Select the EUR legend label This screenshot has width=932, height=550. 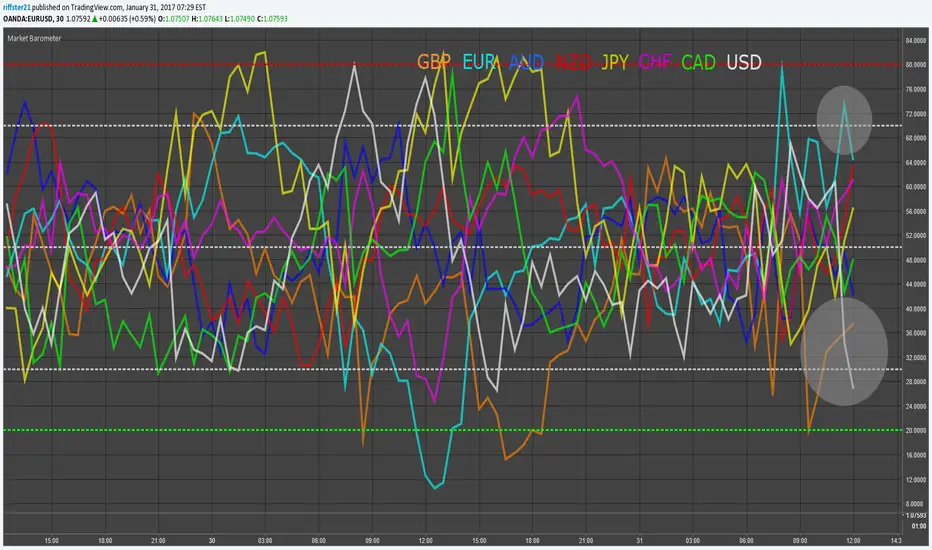pyautogui.click(x=479, y=62)
